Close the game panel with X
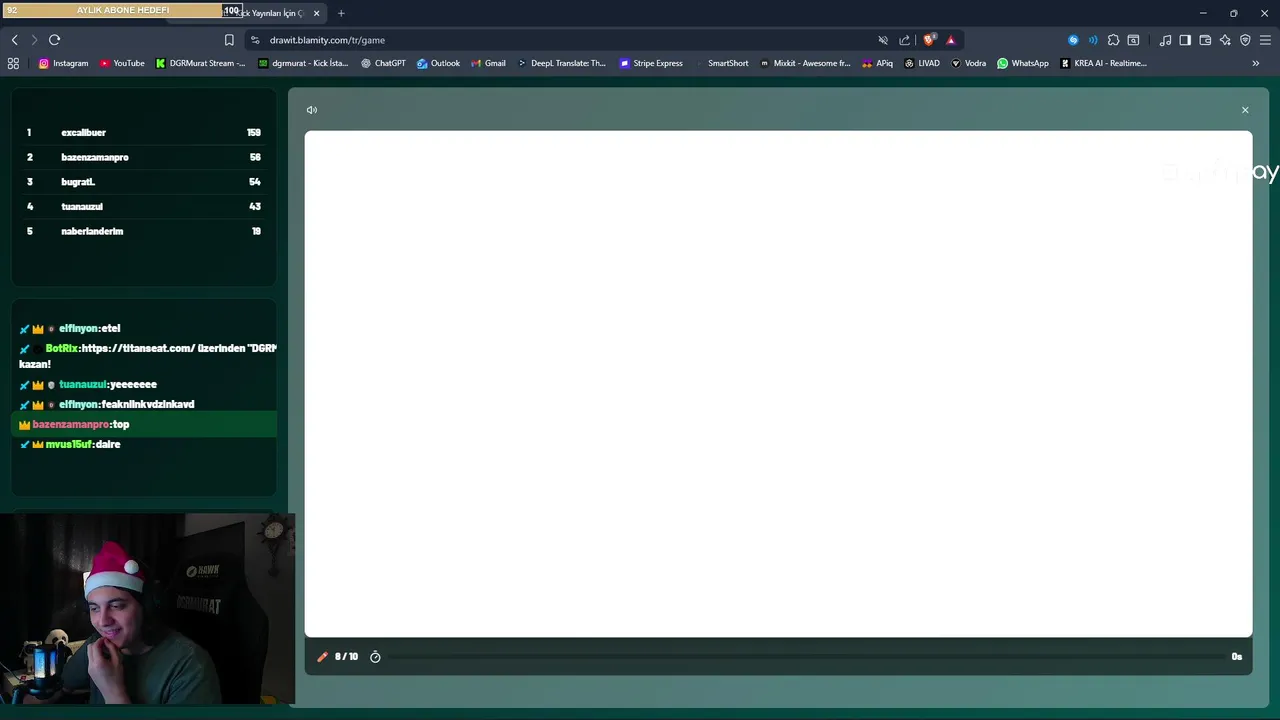The image size is (1280, 720). pos(1245,110)
